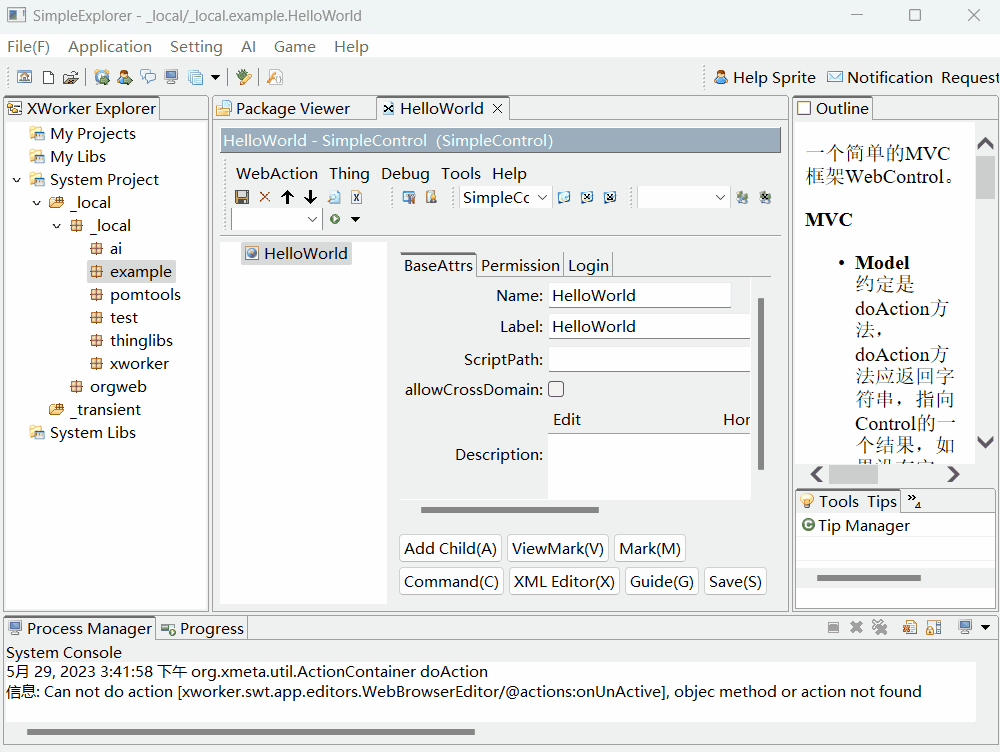Open the SimpleCc dropdown list
This screenshot has width=1000, height=752.
(542, 197)
